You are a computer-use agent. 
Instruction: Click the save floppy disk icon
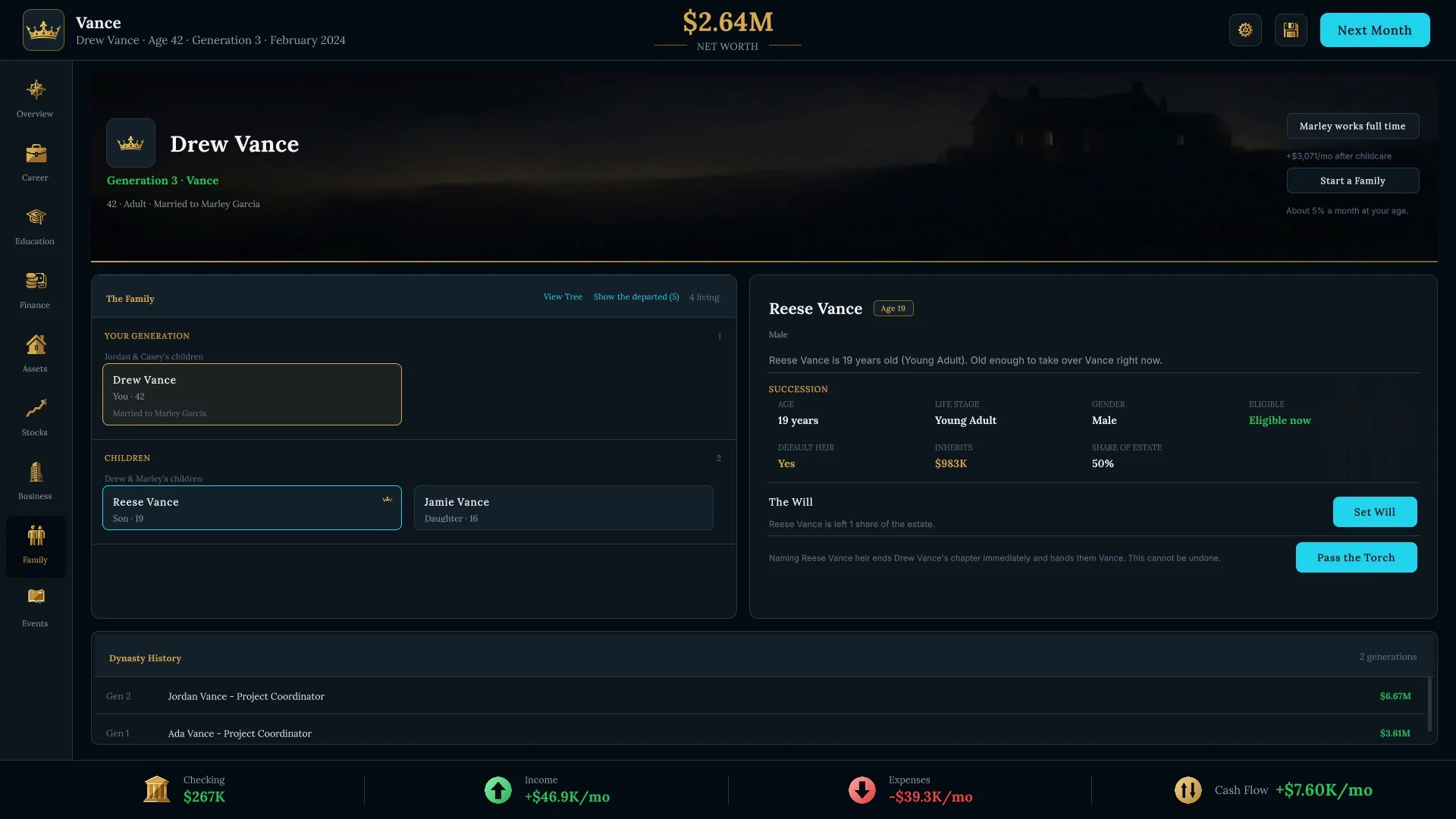1291,30
